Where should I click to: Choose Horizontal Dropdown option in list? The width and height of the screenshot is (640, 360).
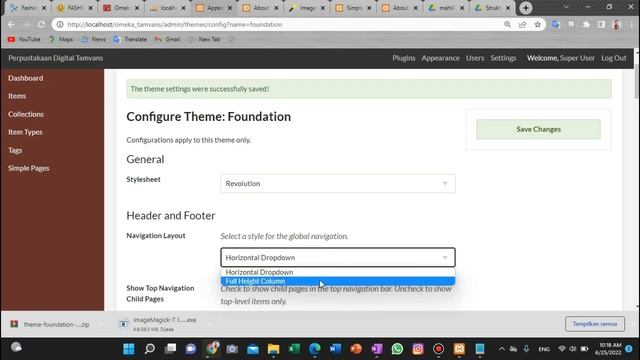(x=338, y=272)
